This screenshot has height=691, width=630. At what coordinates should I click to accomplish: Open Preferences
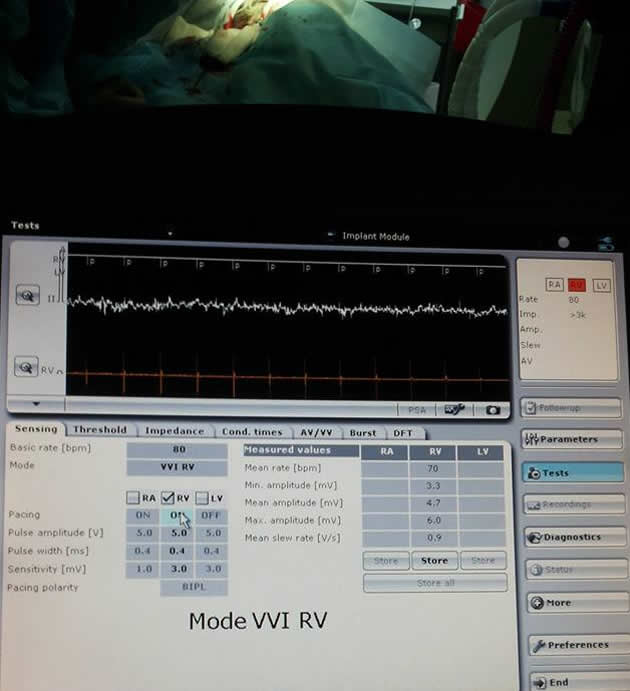coord(579,645)
